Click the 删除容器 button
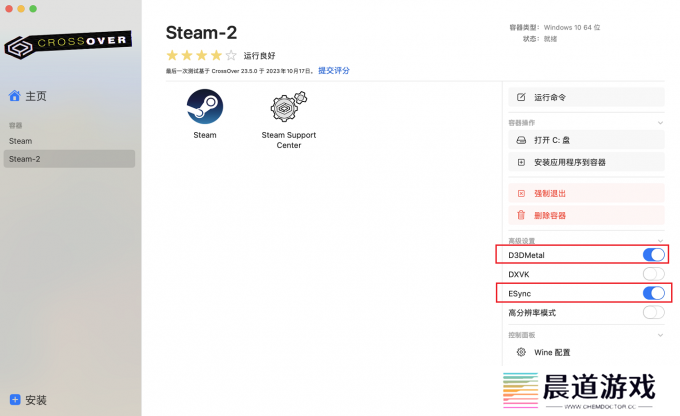The height and width of the screenshot is (416, 680). (586, 215)
